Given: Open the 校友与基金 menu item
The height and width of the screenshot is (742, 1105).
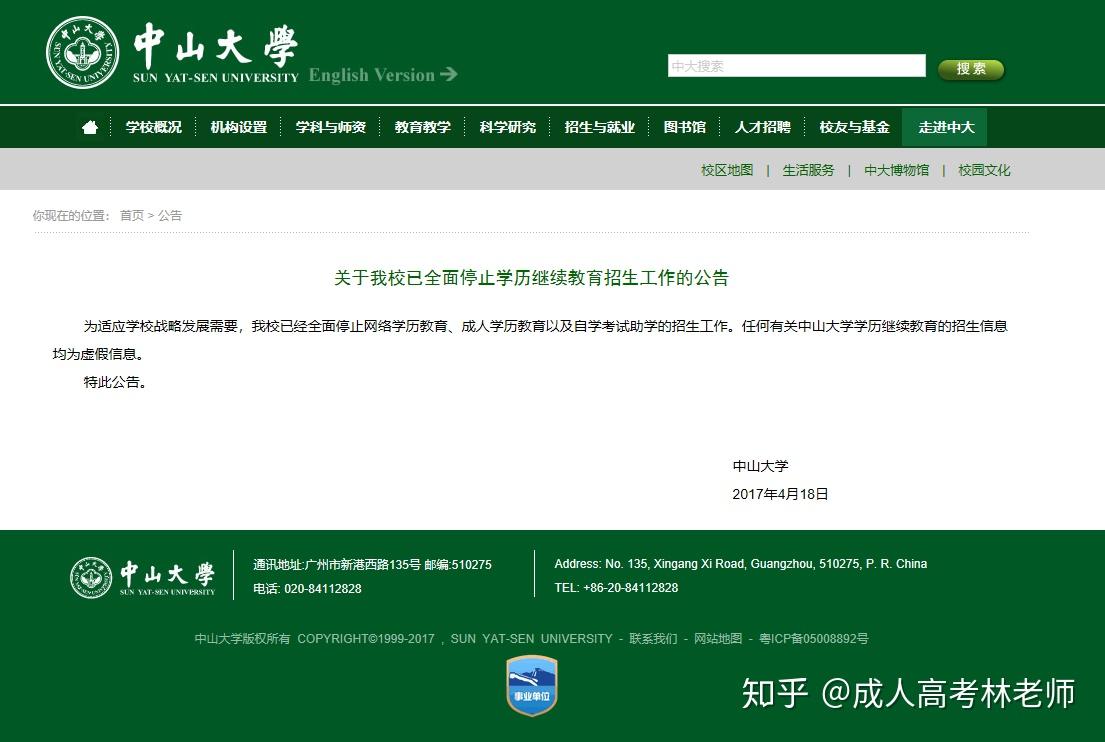Looking at the screenshot, I should (x=854, y=128).
